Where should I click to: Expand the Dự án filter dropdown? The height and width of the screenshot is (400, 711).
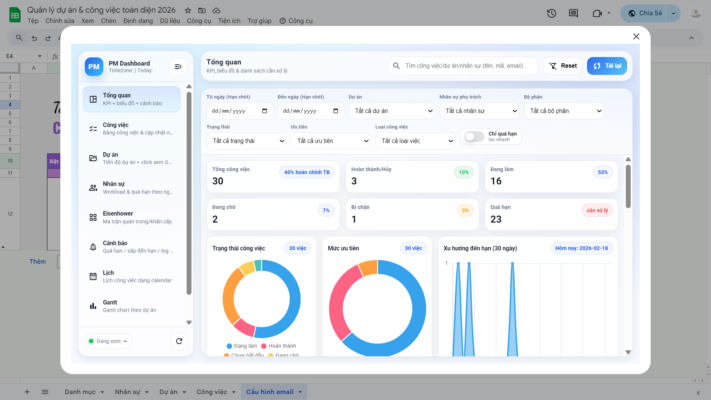(391, 111)
